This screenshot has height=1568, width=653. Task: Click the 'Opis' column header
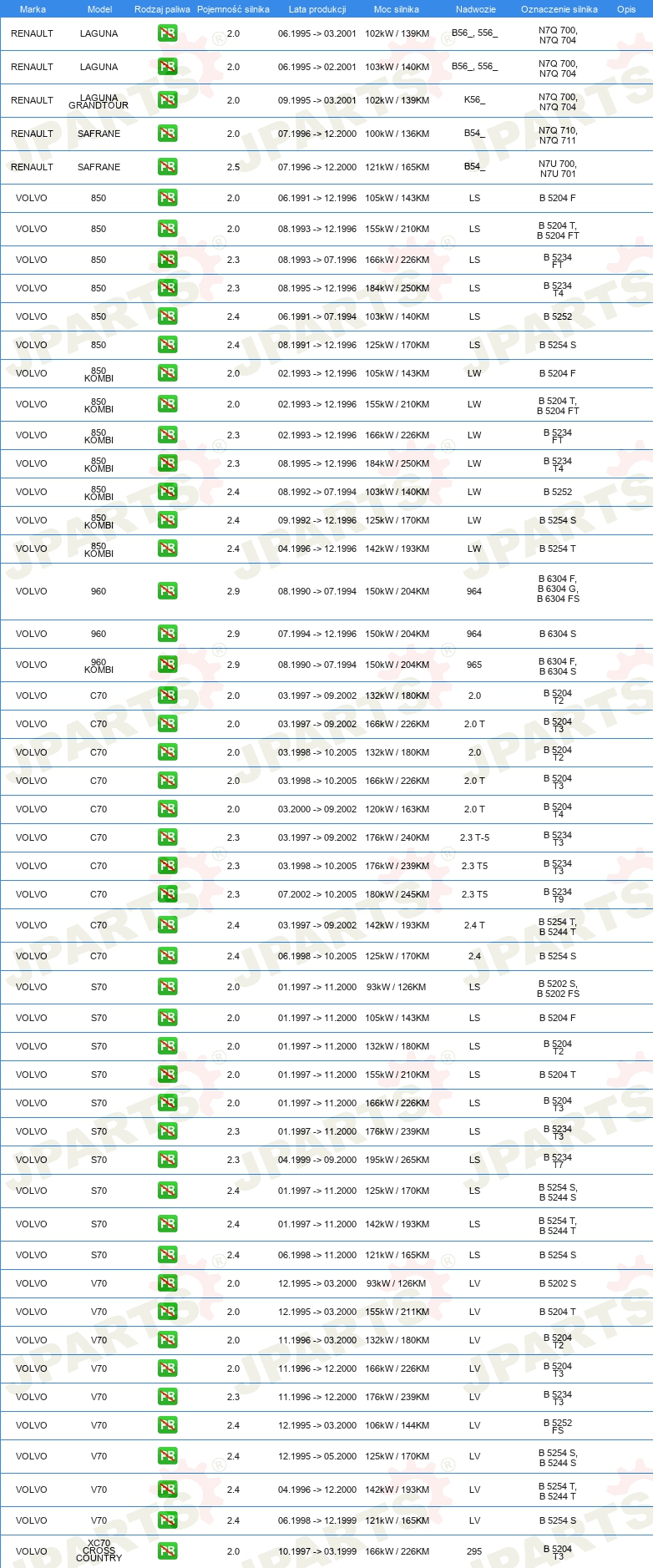tap(626, 9)
